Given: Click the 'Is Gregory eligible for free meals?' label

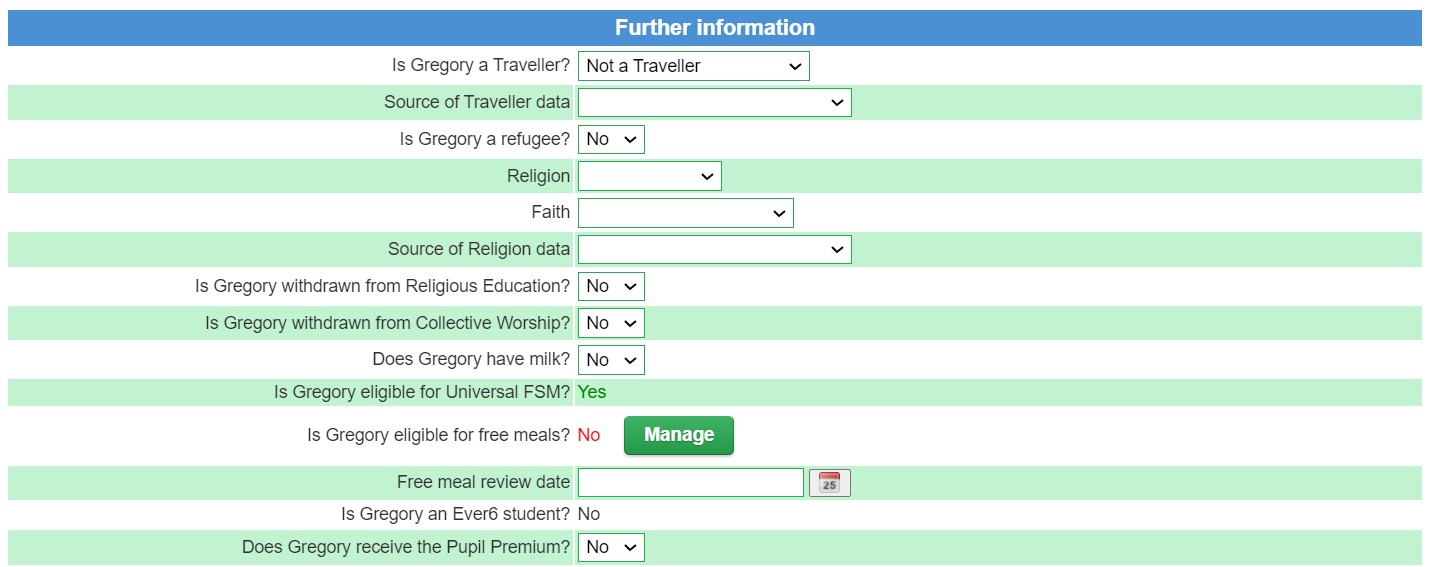Looking at the screenshot, I should 438,435.
